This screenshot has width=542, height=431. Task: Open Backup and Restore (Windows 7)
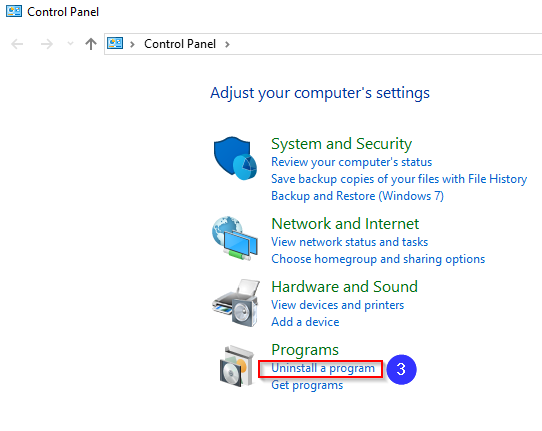pyautogui.click(x=357, y=196)
